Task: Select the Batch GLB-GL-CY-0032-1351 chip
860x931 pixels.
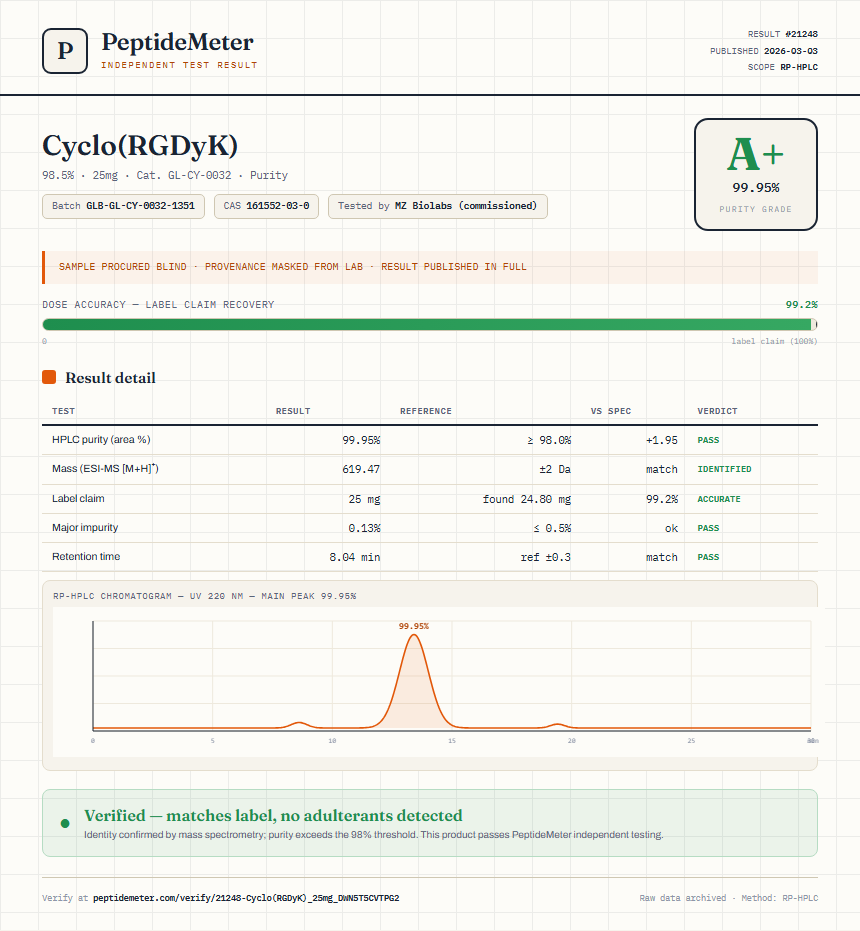Action: pos(124,206)
